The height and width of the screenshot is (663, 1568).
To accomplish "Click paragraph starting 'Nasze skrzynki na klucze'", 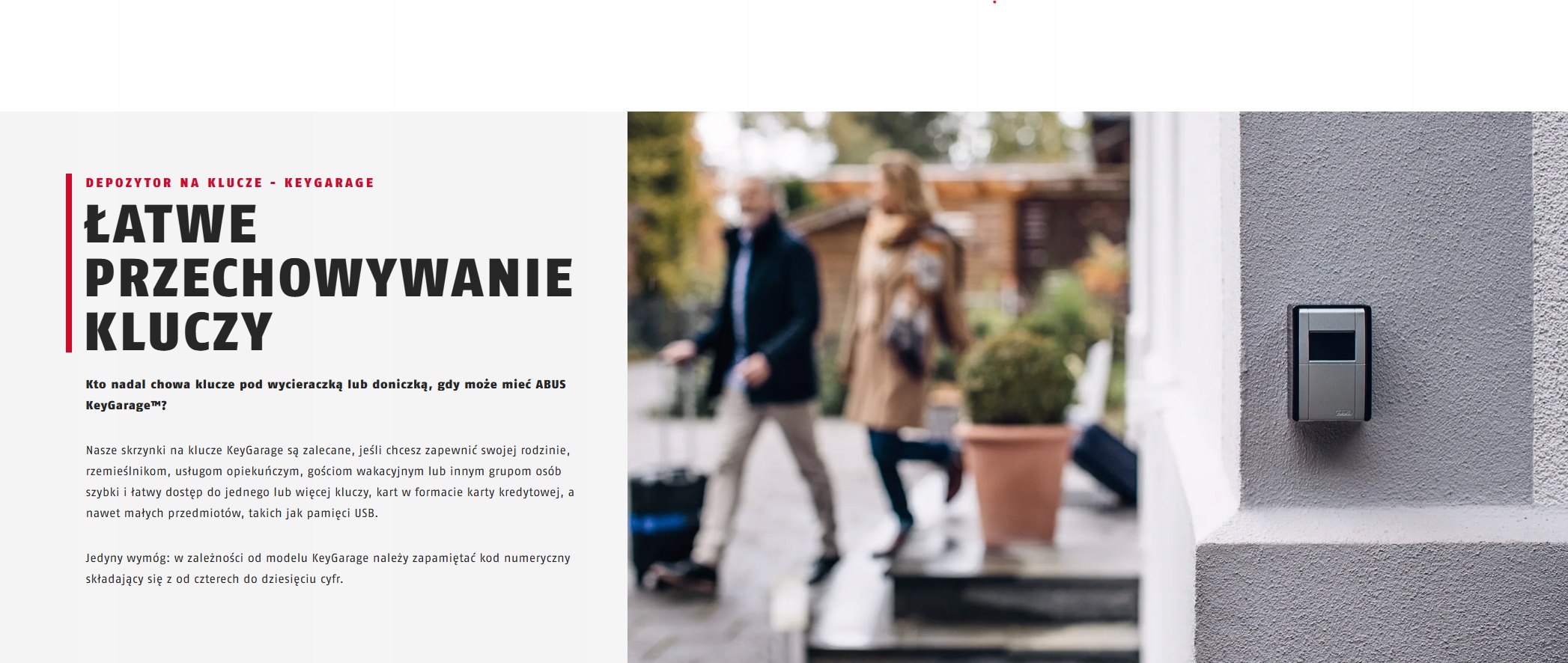I will pos(330,482).
